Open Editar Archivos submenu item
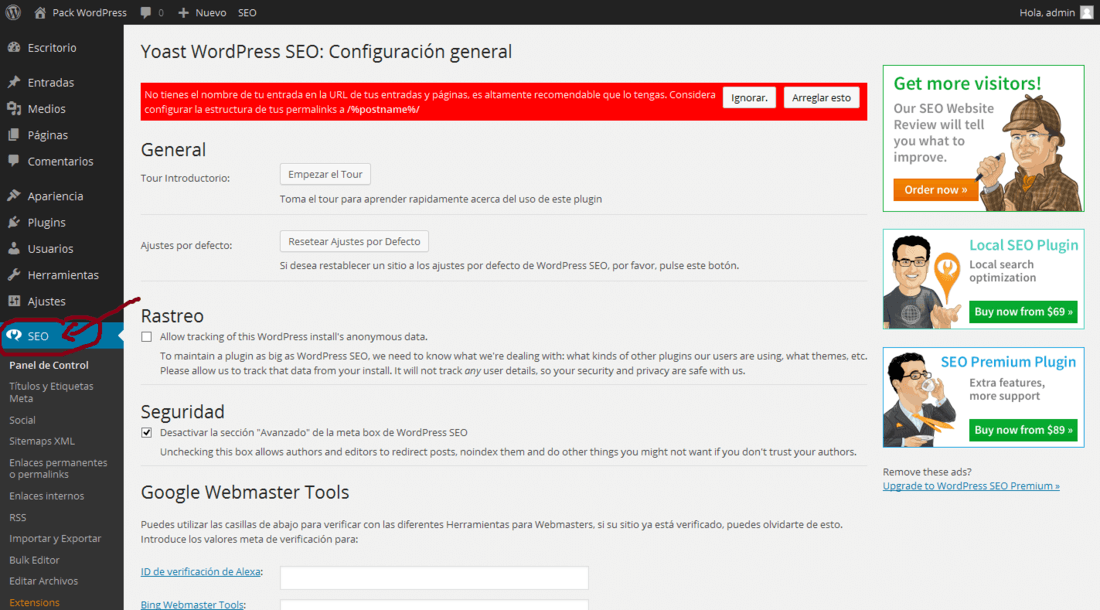The height and width of the screenshot is (610, 1100). pyautogui.click(x=43, y=581)
